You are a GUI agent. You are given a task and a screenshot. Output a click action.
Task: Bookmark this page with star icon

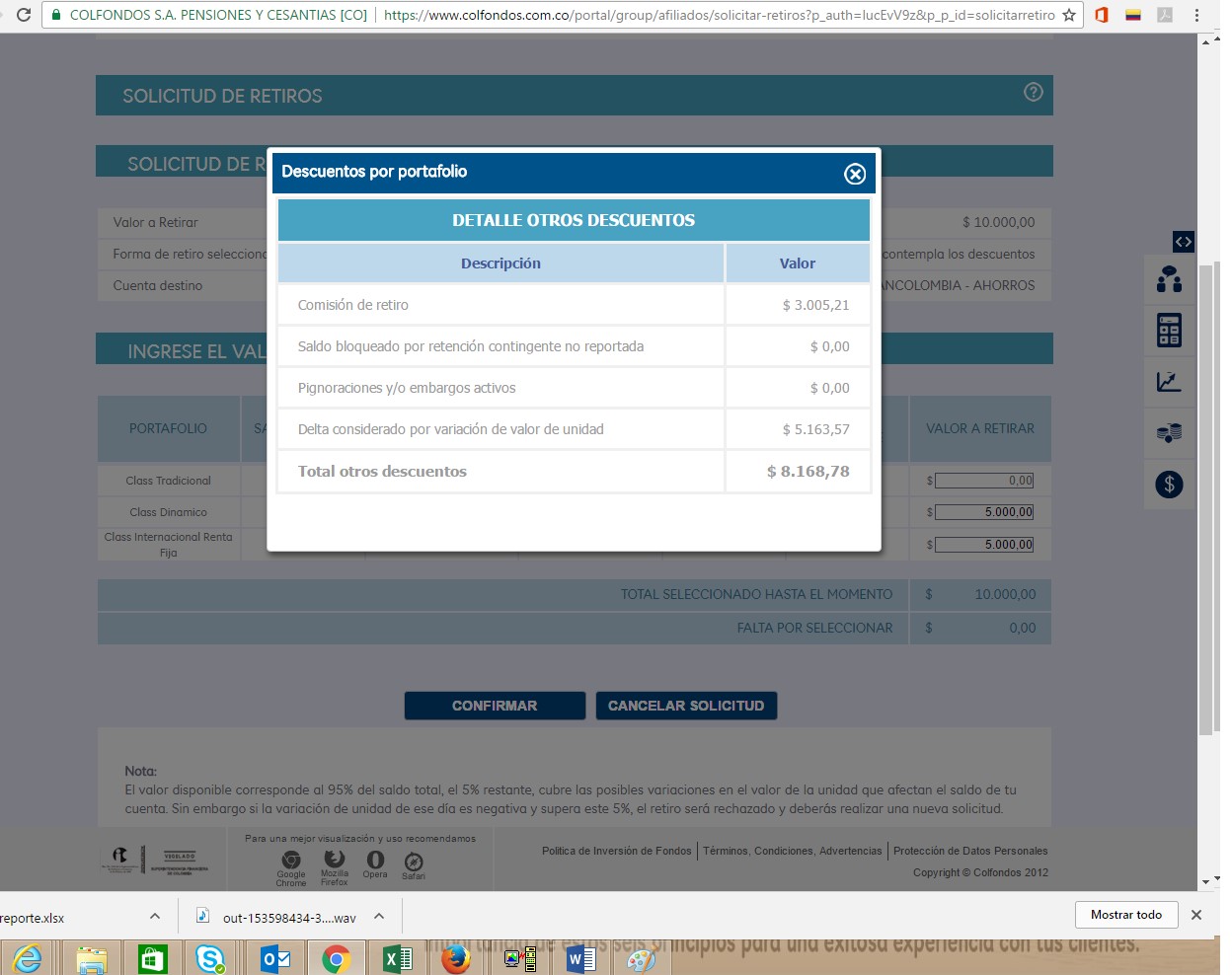coord(1068,15)
